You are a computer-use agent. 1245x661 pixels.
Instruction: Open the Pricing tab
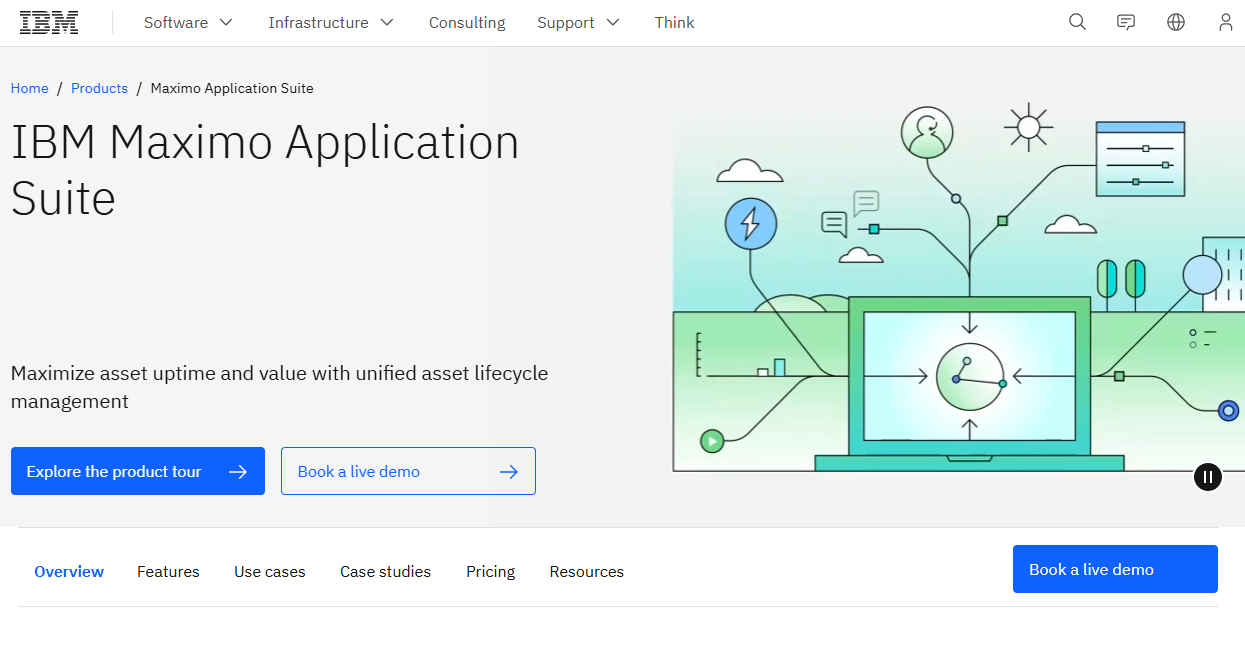tap(490, 572)
